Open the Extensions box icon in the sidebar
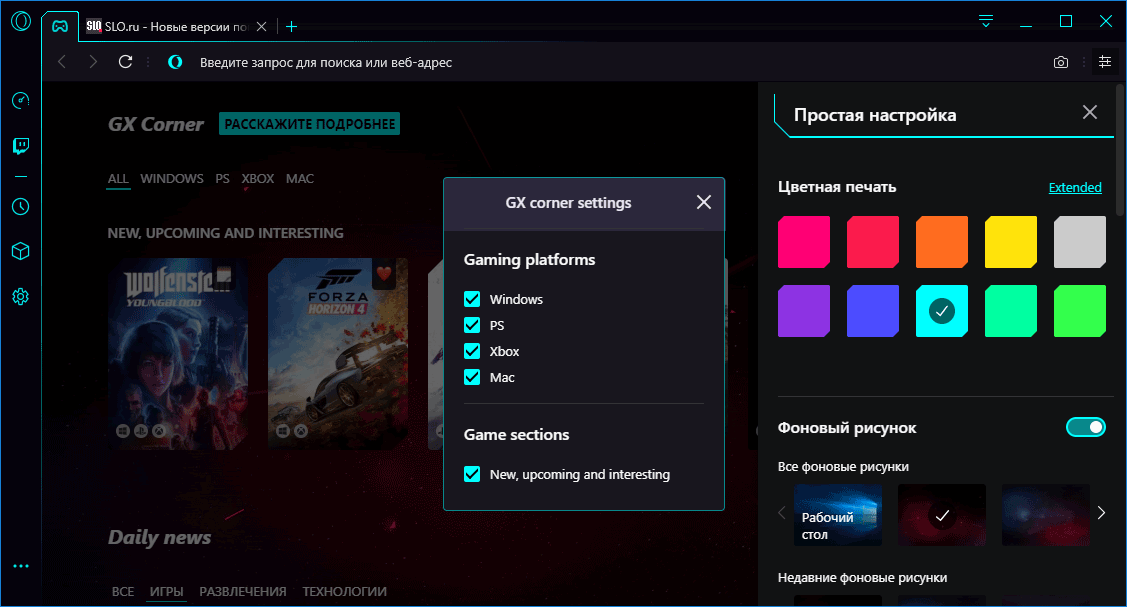The height and width of the screenshot is (607, 1127). point(20,251)
